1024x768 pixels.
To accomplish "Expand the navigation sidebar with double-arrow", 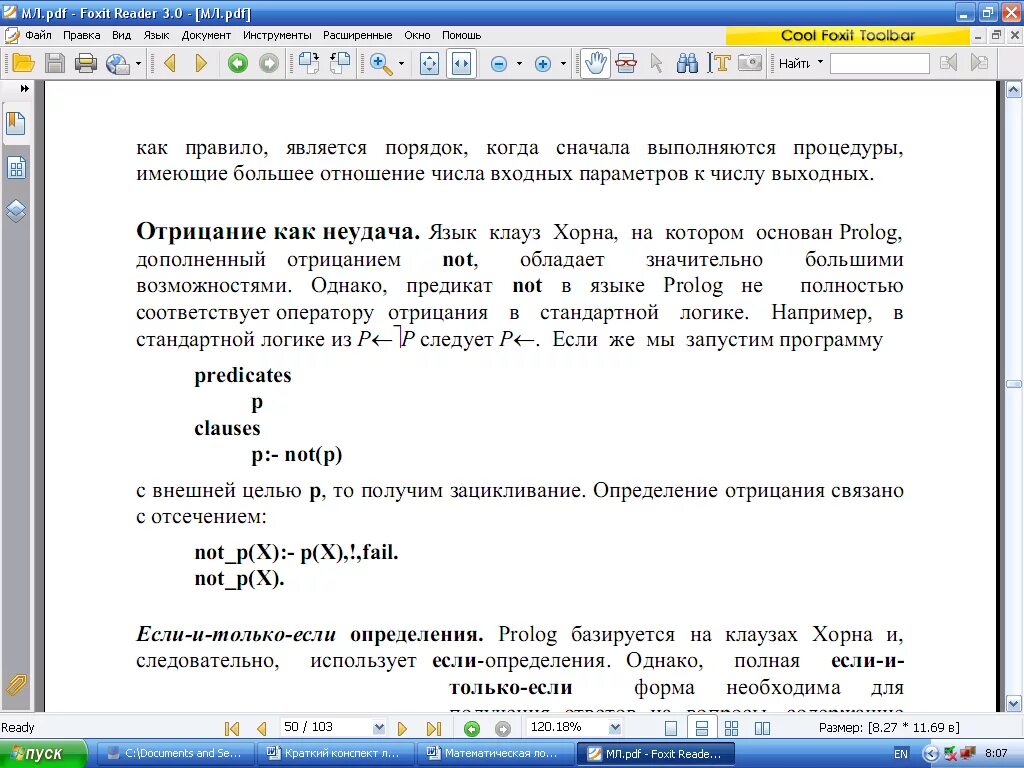I will click(25, 88).
